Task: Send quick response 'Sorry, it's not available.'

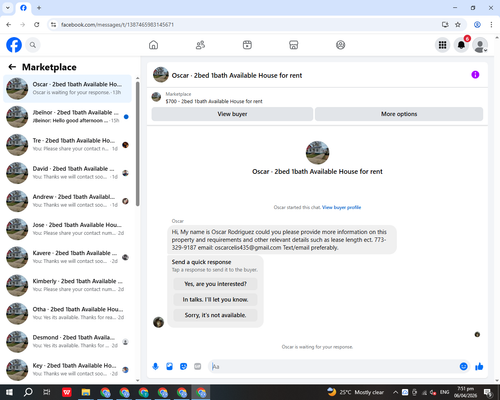Action: (215, 315)
